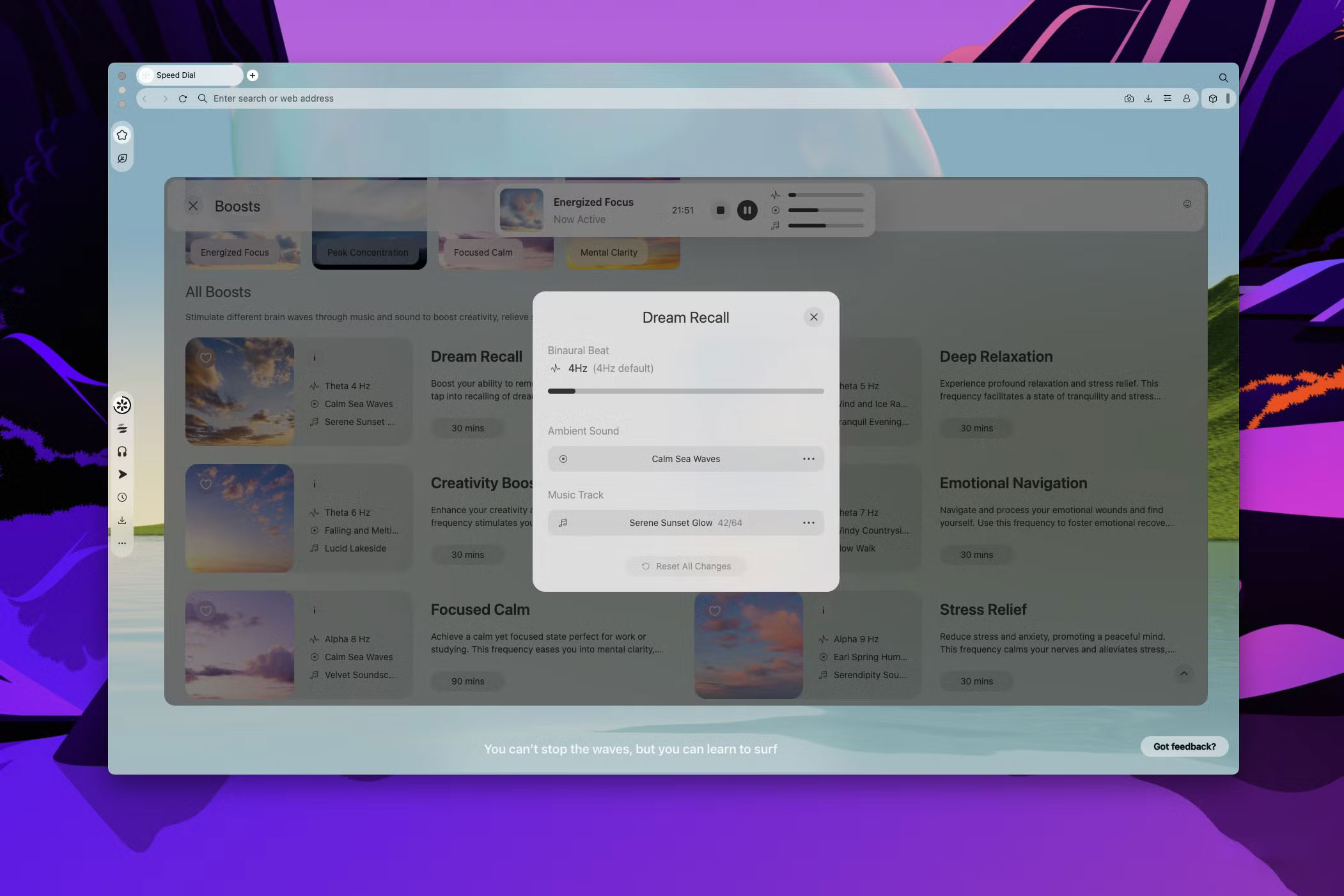The height and width of the screenshot is (896, 1344).
Task: Select 30 mins duration for Deep Relaxation
Action: point(976,428)
